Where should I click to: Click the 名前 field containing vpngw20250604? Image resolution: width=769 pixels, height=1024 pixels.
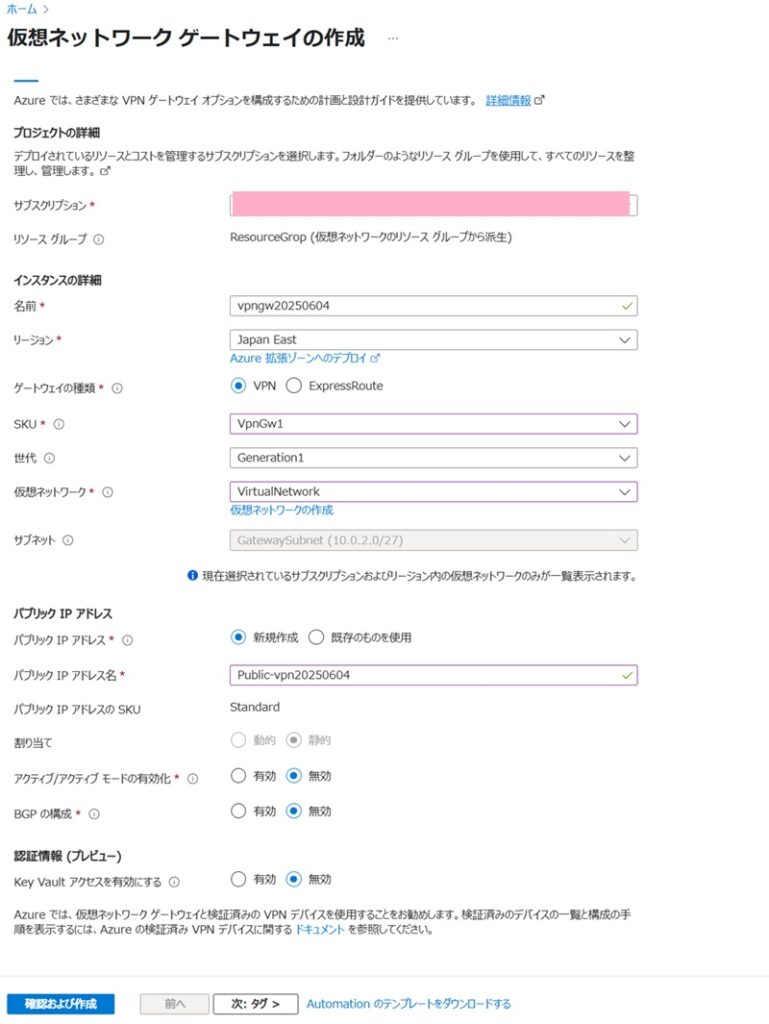[x=425, y=306]
